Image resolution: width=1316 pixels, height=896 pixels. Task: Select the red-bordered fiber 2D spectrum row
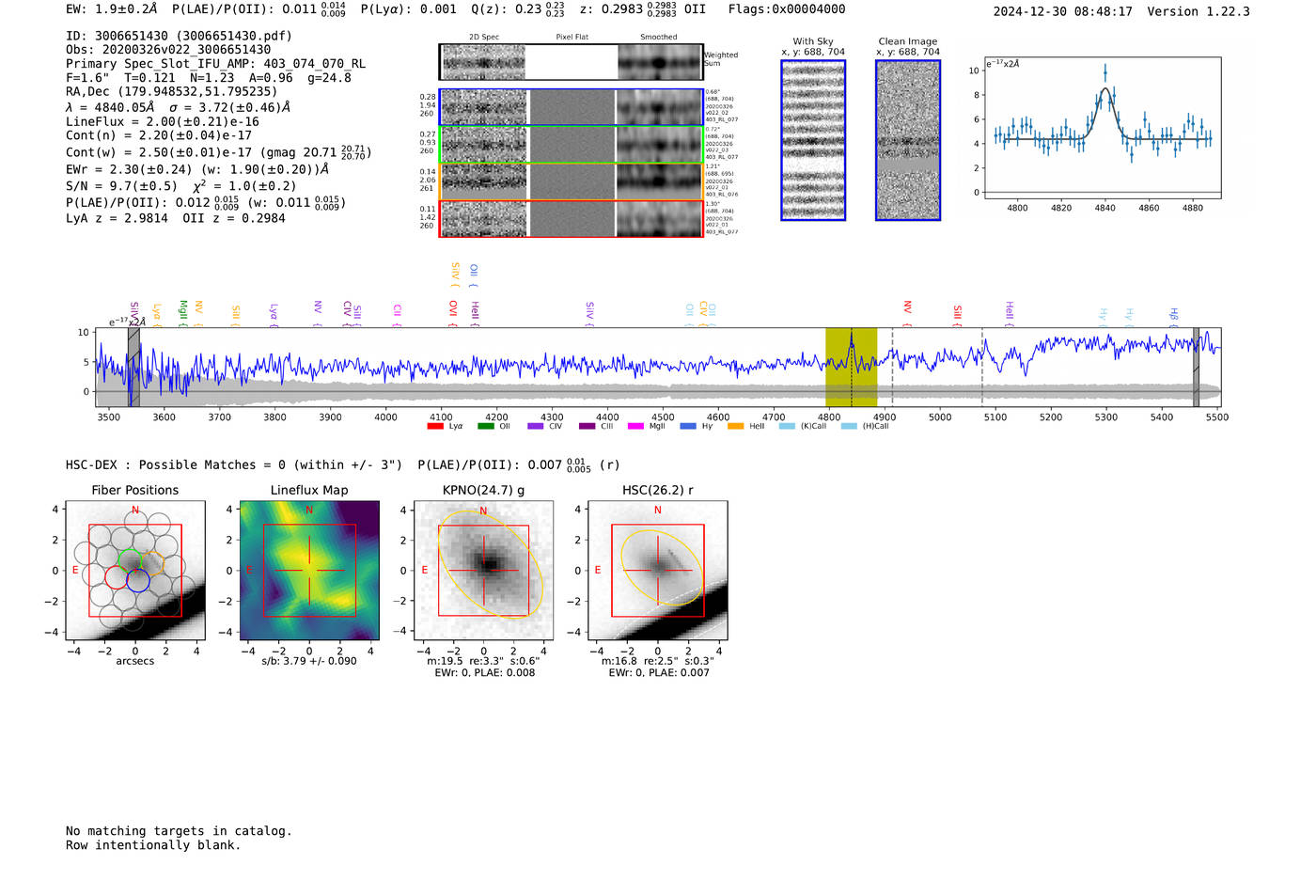point(572,218)
